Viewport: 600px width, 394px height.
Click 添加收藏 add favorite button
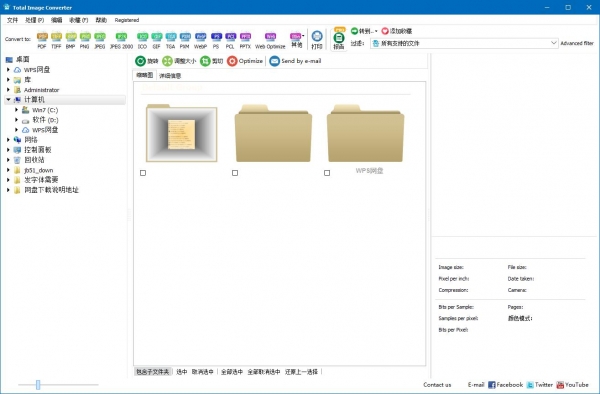pyautogui.click(x=396, y=31)
